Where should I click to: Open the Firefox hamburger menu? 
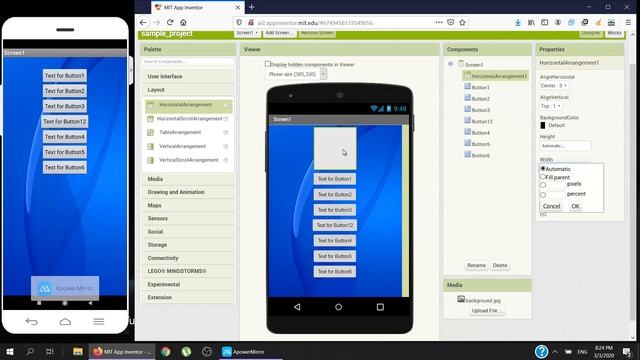pyautogui.click(x=628, y=22)
